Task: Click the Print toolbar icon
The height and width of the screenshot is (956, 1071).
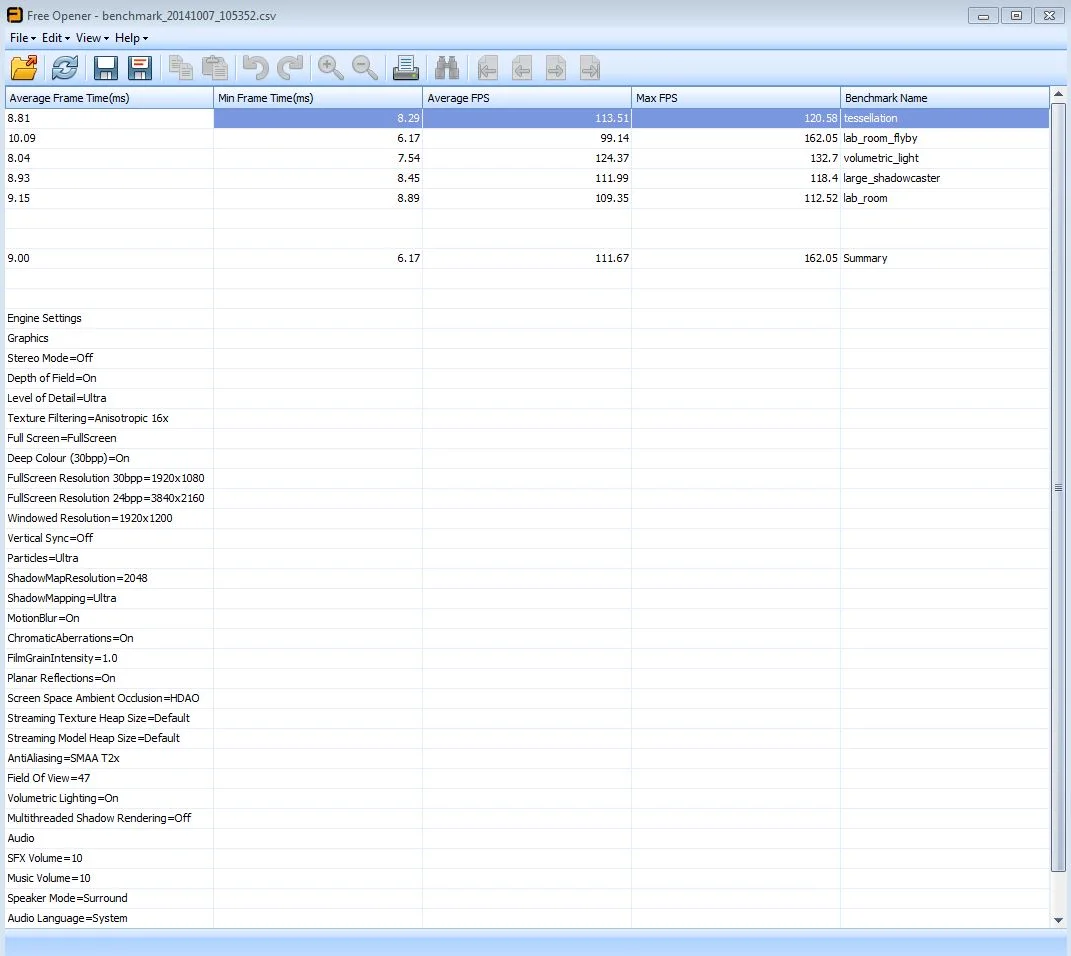Action: [406, 68]
